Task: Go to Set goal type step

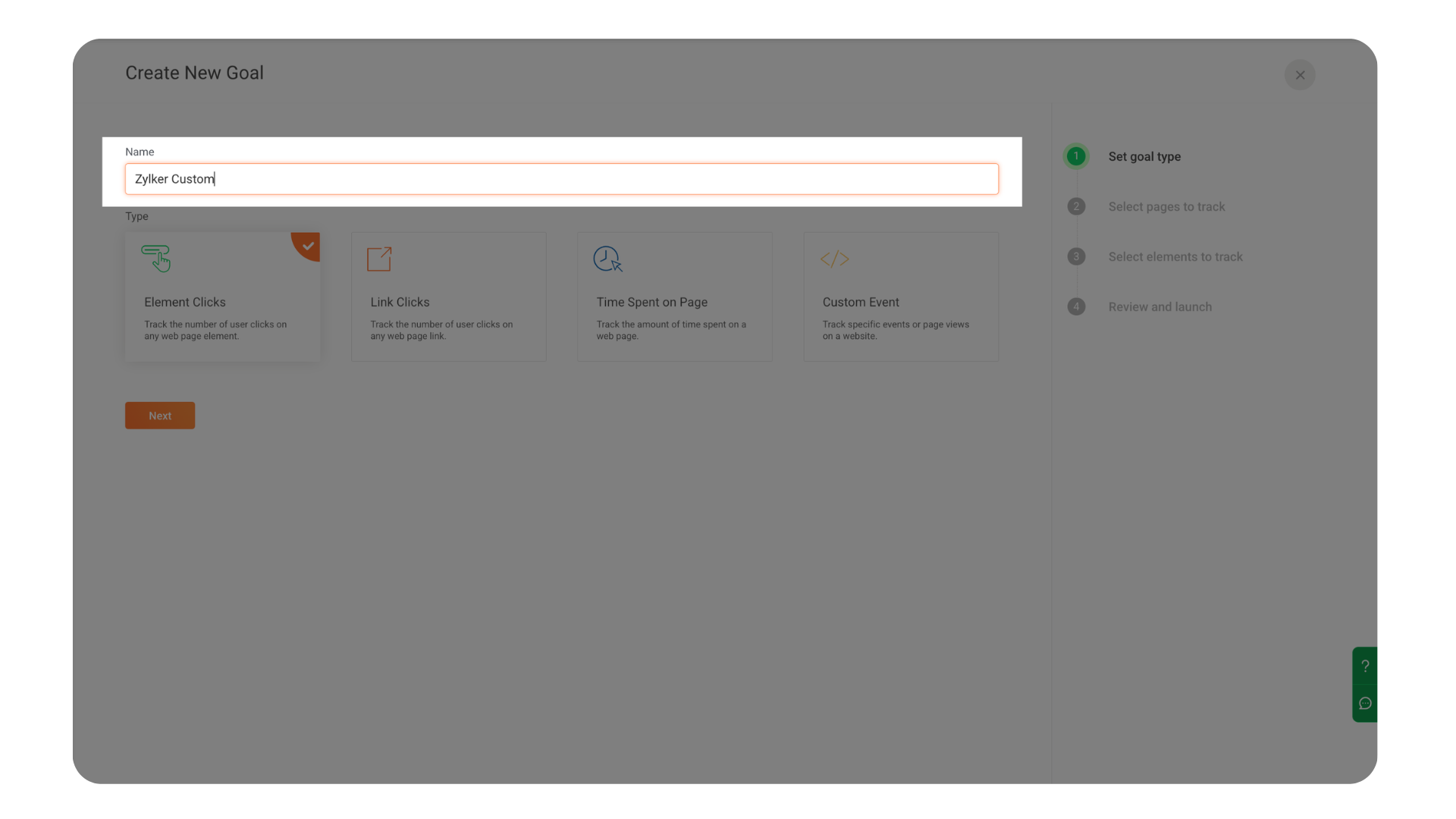Action: click(1144, 156)
